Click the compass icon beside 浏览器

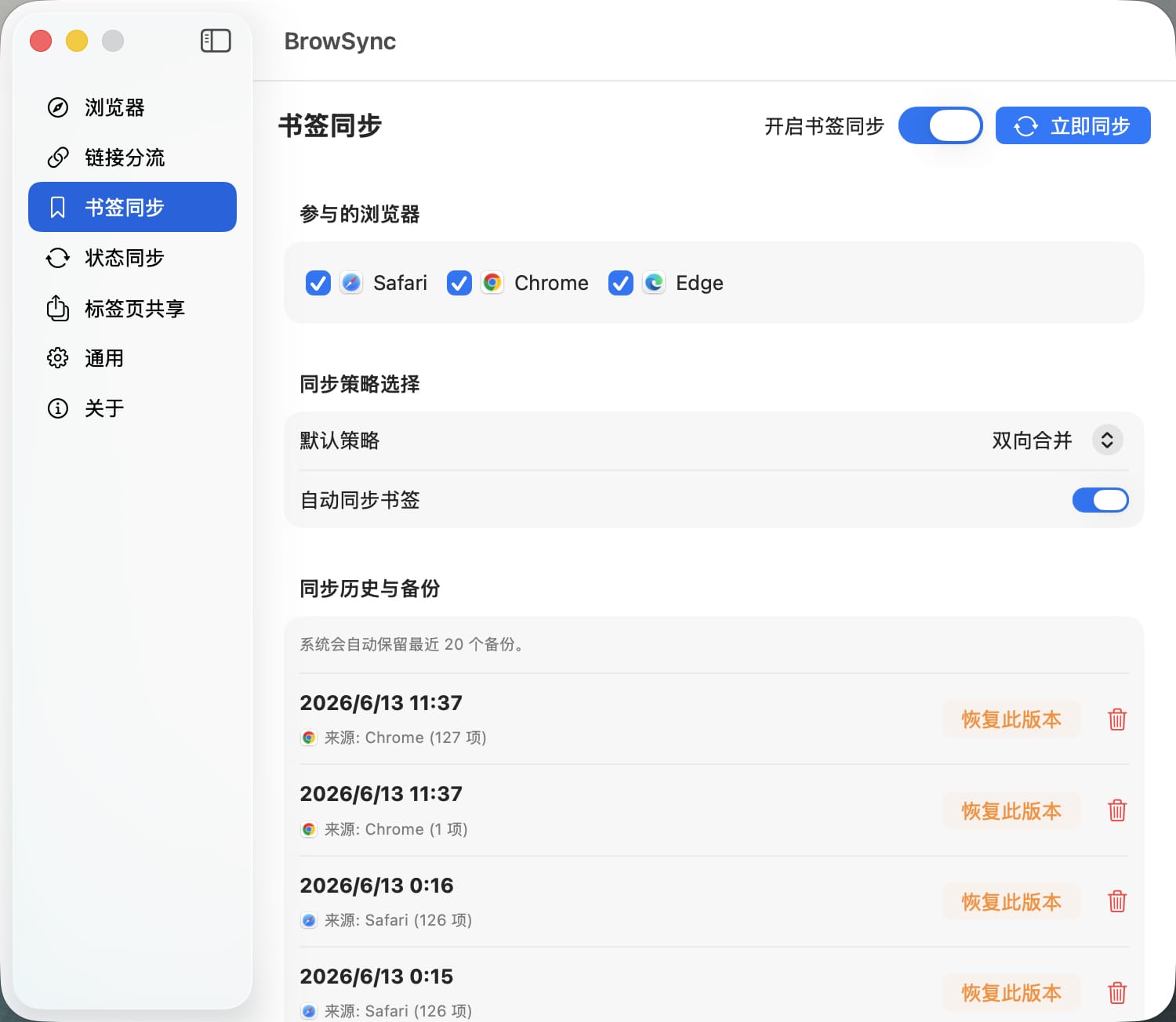(58, 107)
